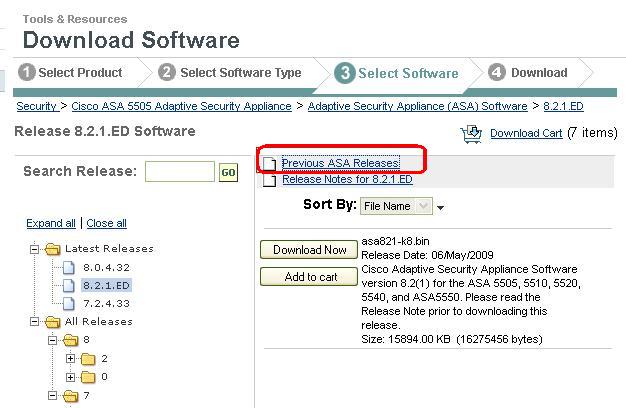This screenshot has height=408, width=626.
Task: Click the file icon for 8.0.4.32
Action: [x=69, y=267]
